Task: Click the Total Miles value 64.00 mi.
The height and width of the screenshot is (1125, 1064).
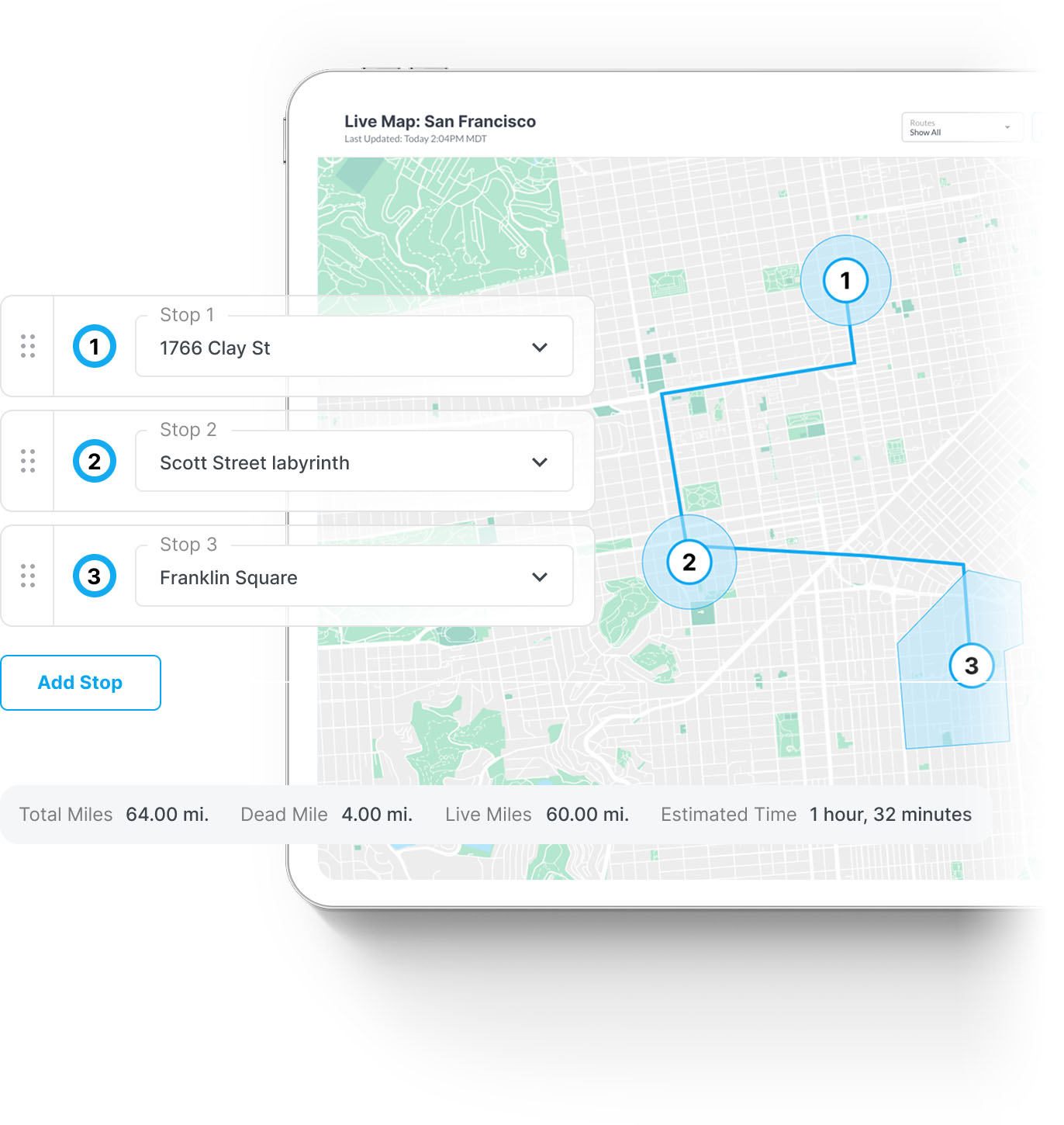Action: tap(168, 815)
